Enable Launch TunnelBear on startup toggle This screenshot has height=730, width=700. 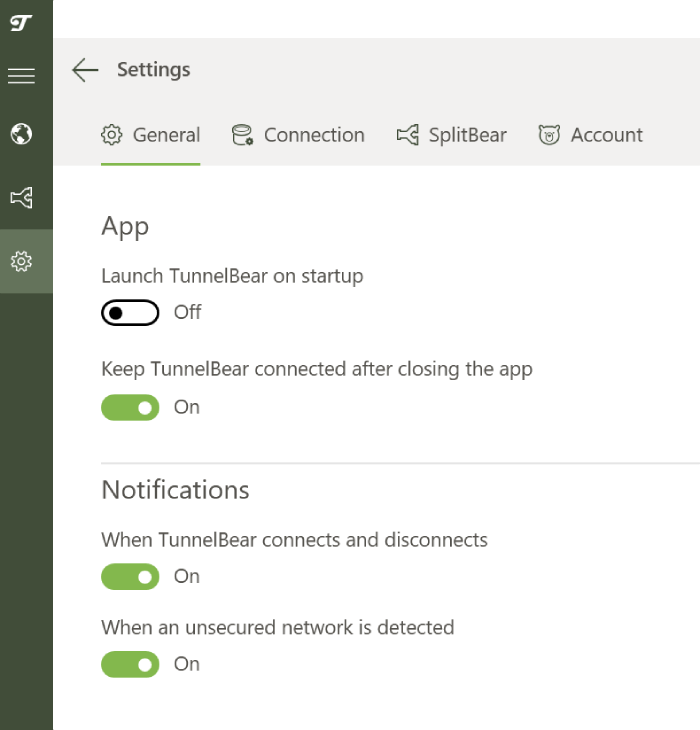click(x=130, y=313)
